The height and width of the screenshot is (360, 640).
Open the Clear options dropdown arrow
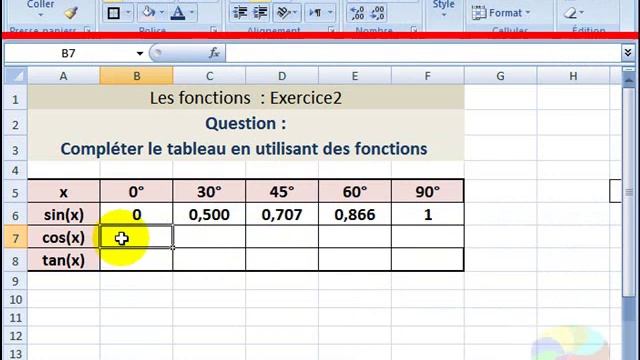[582, 13]
